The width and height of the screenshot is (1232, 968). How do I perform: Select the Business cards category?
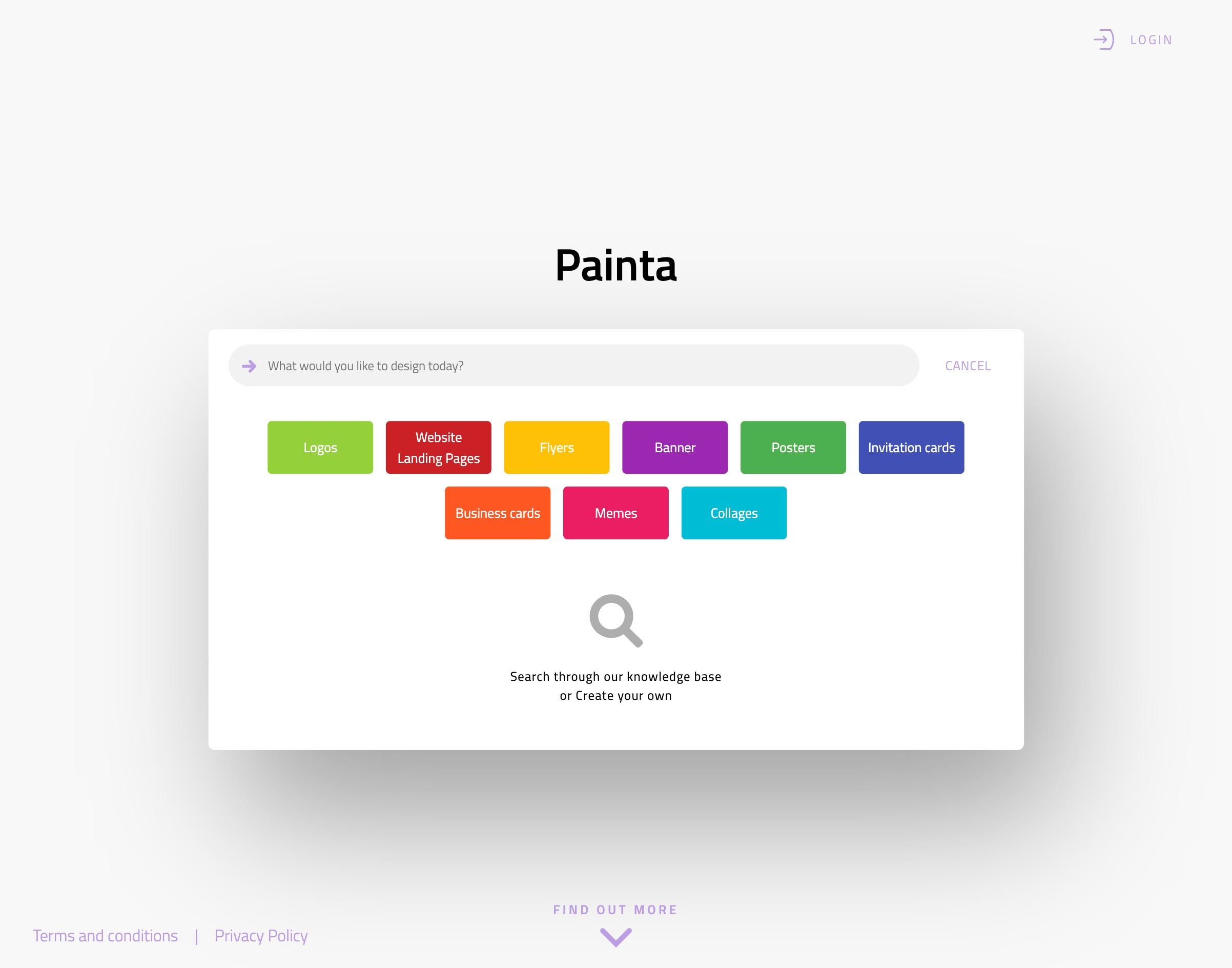498,513
